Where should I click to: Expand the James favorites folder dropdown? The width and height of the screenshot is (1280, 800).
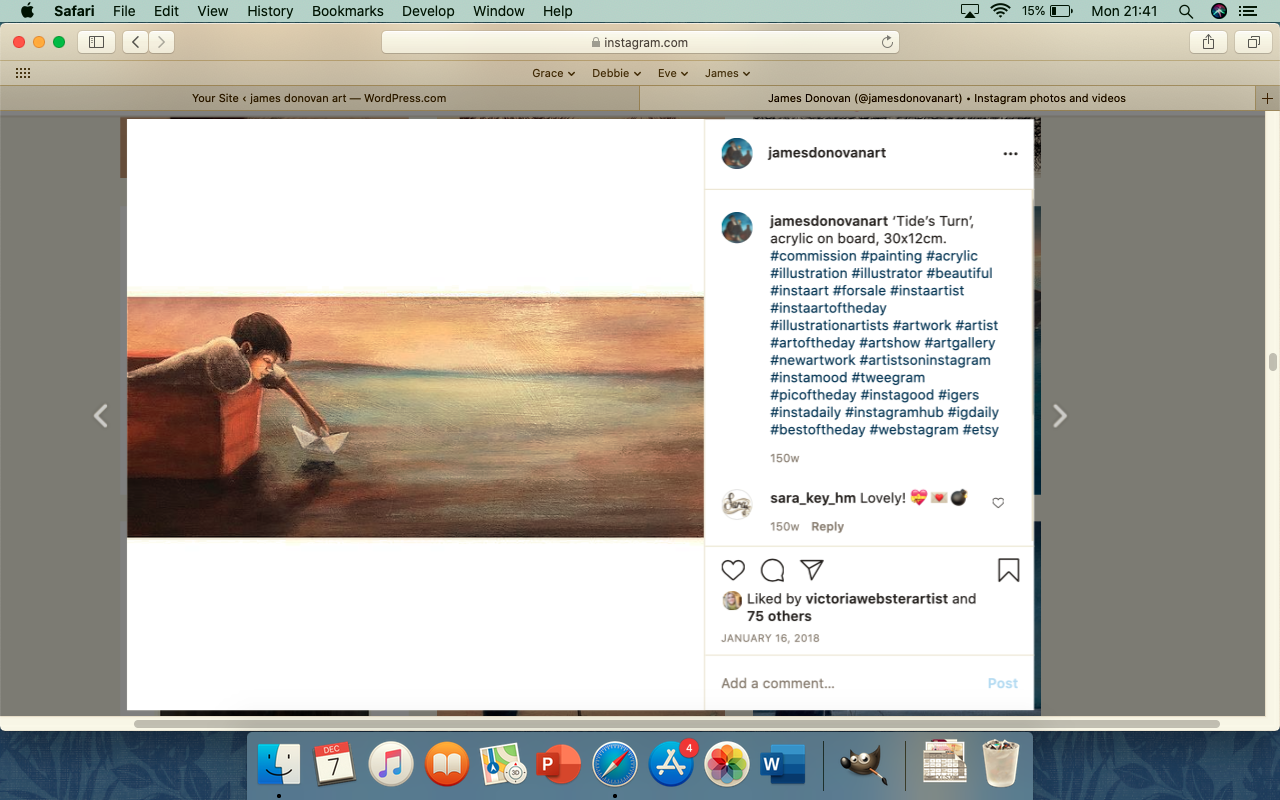point(727,73)
